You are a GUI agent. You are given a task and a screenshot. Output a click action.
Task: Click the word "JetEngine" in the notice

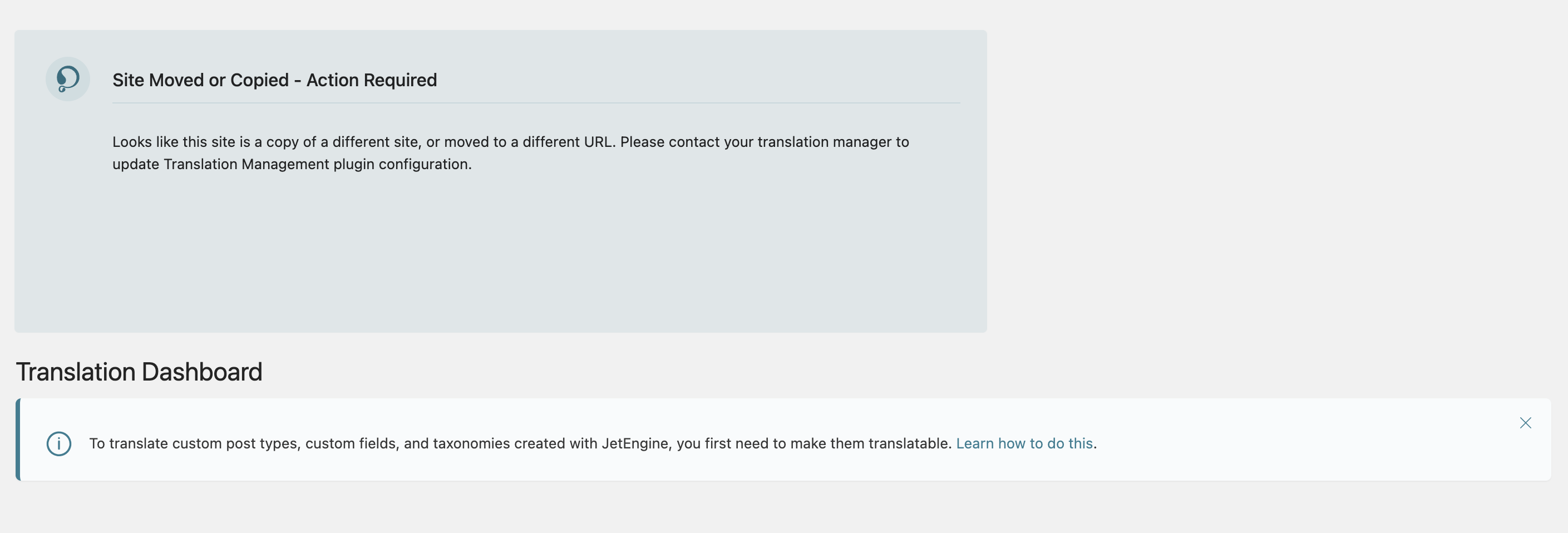(635, 443)
